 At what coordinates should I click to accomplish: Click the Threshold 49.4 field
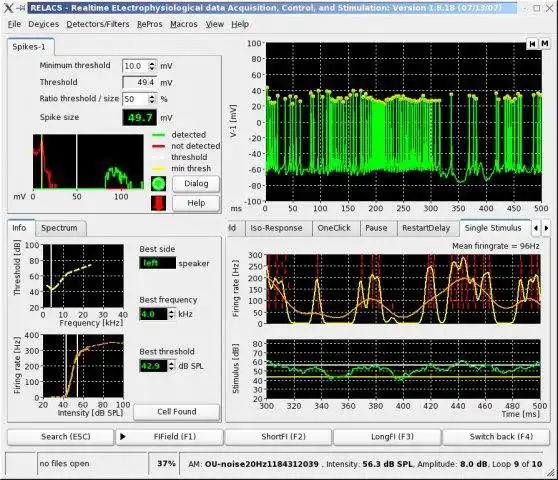coord(140,83)
